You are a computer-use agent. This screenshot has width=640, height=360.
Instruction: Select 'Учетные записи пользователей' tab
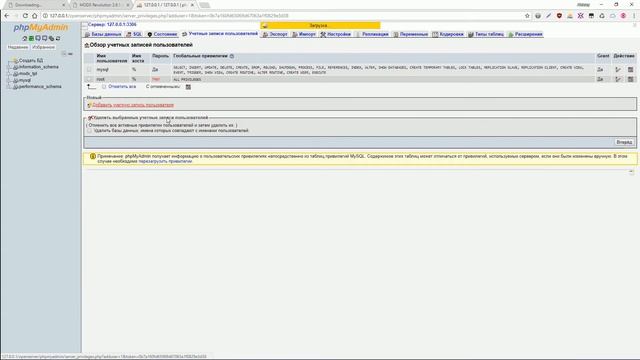[220, 34]
